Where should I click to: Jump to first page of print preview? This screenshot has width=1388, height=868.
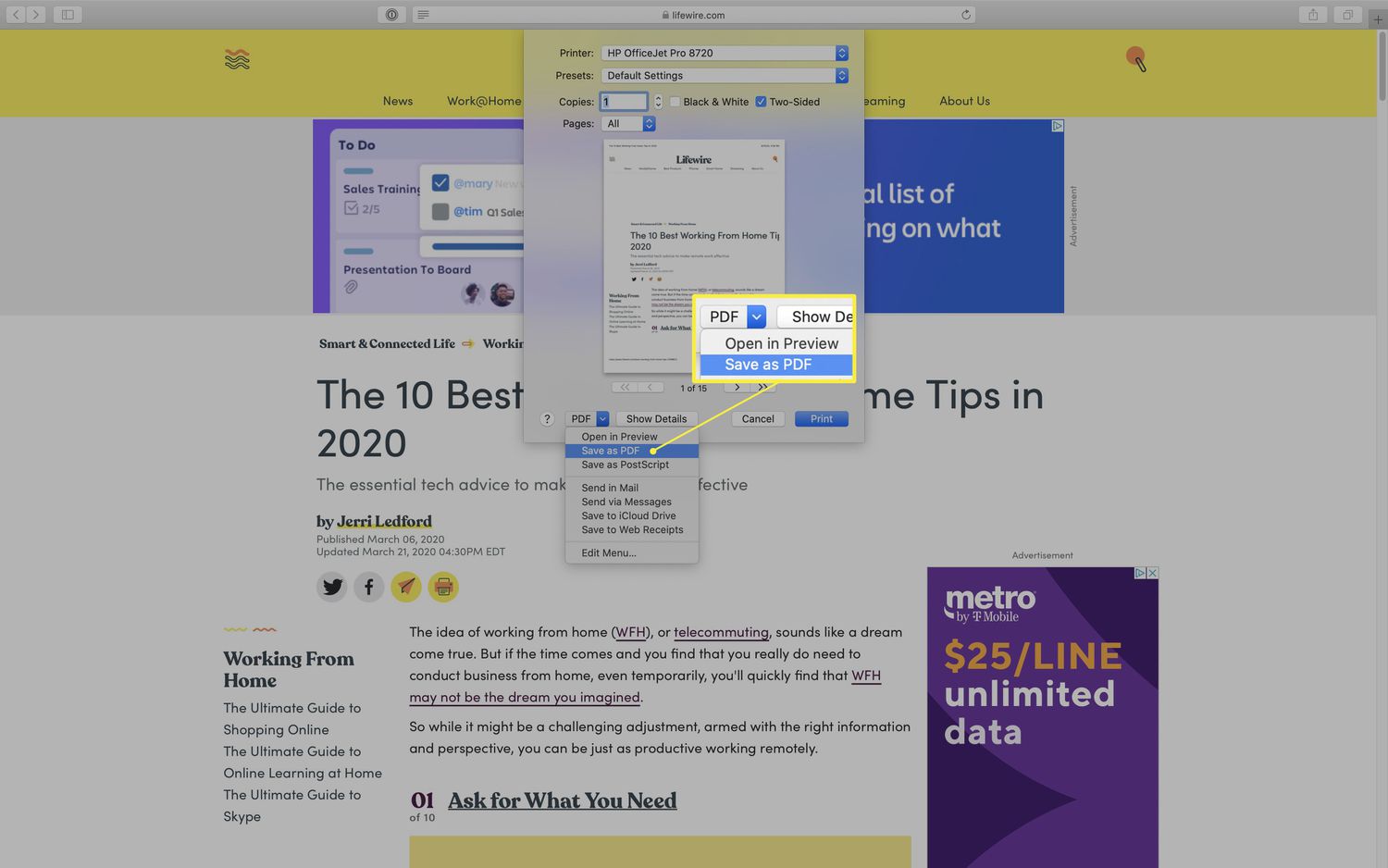click(625, 387)
